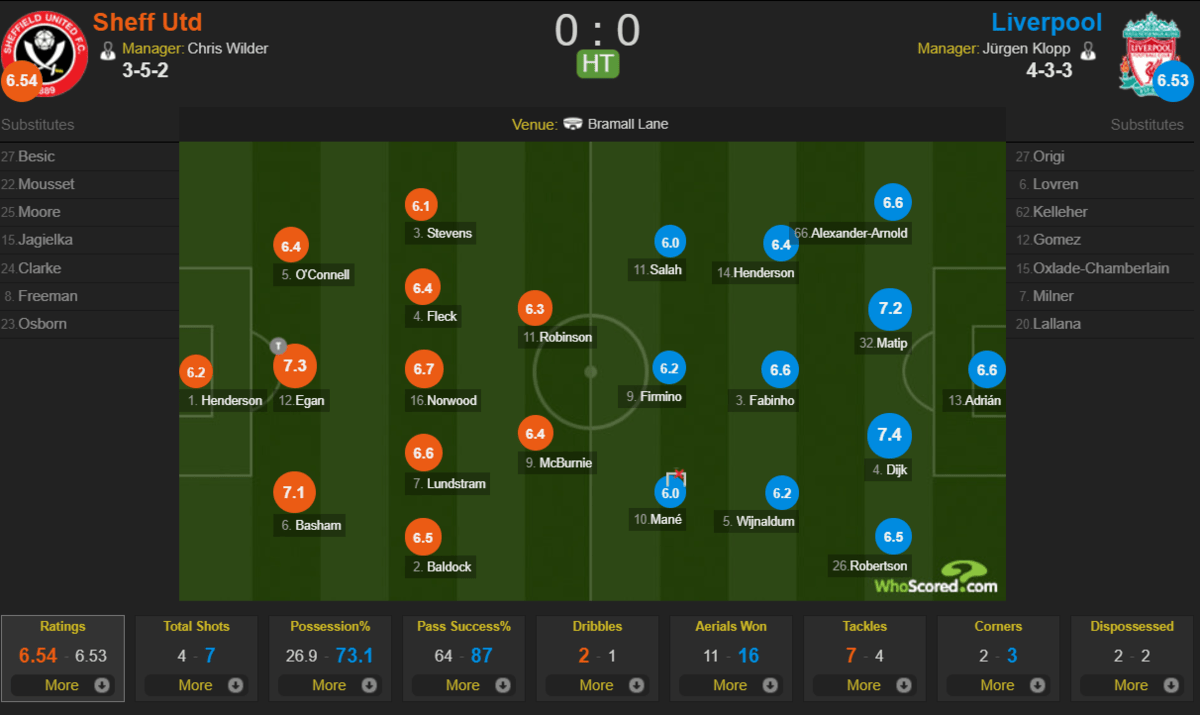Click Egan's 7.3 rating circle

(x=295, y=365)
